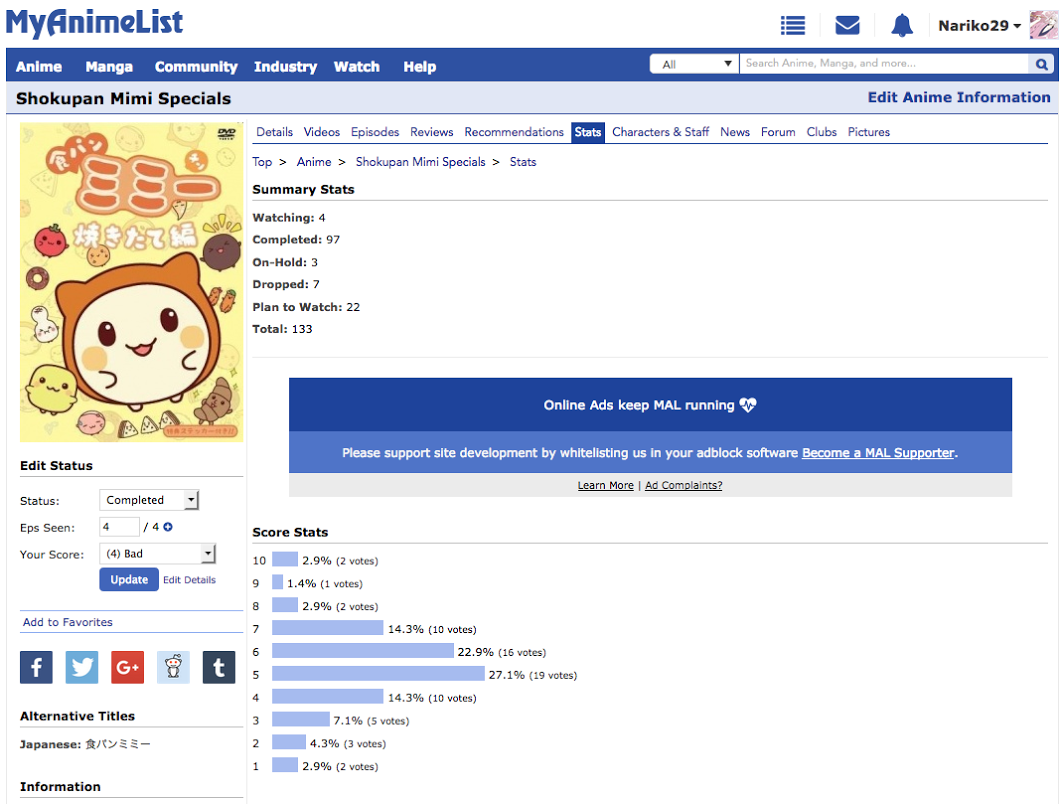This screenshot has width=1062, height=804.
Task: Open the search category dropdown showing All
Action: click(x=694, y=62)
